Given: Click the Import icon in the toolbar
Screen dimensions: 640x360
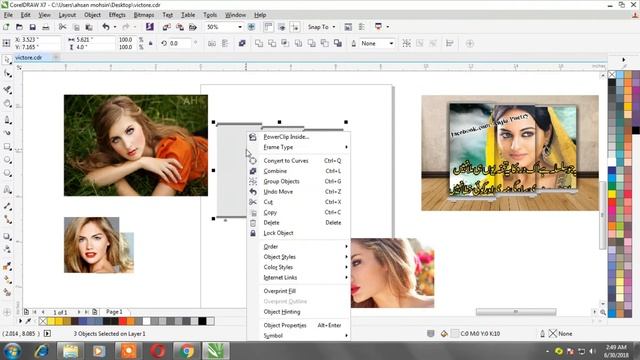Looking at the screenshot, I should [x=167, y=27].
